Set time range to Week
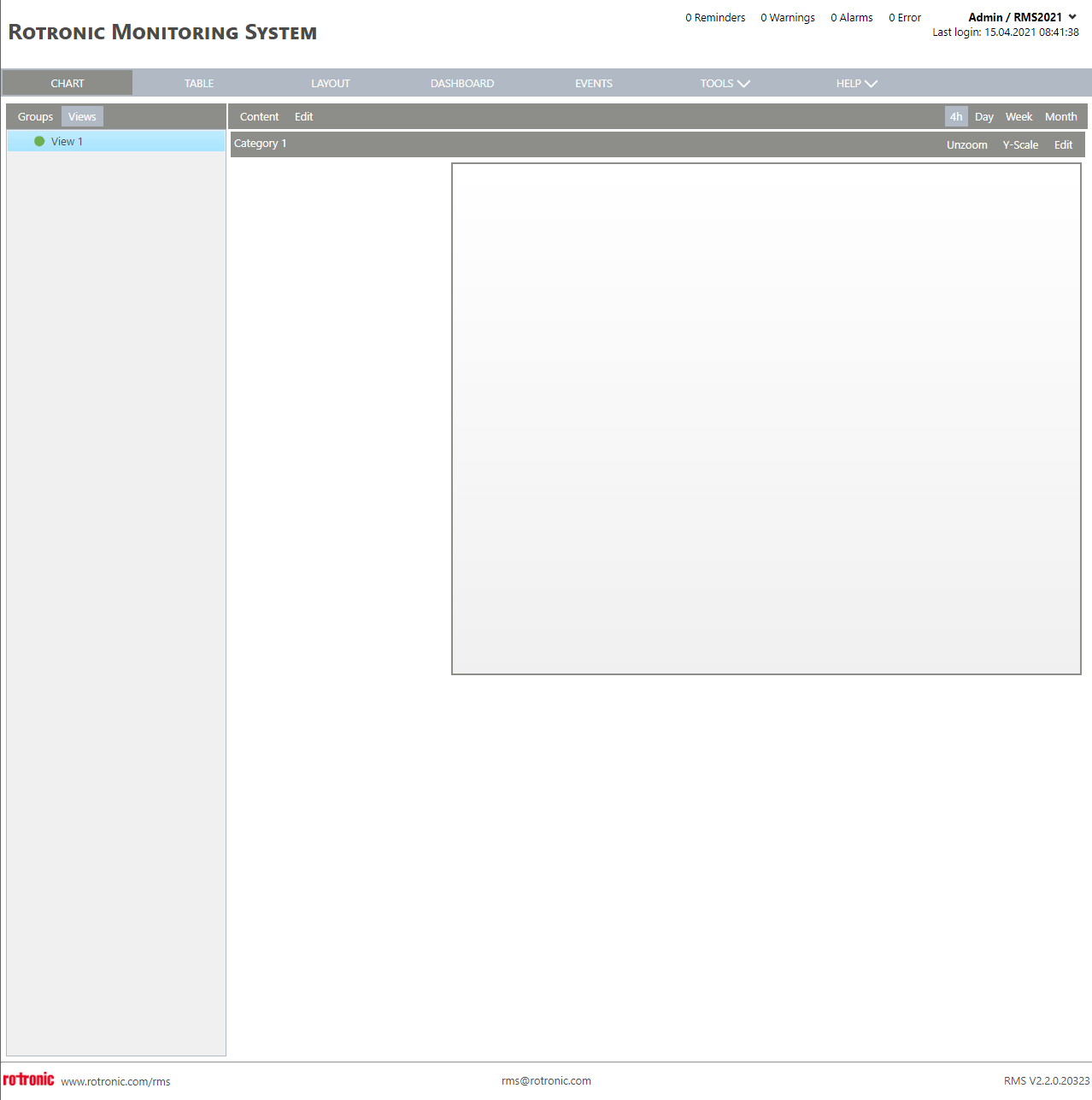 click(x=1019, y=116)
